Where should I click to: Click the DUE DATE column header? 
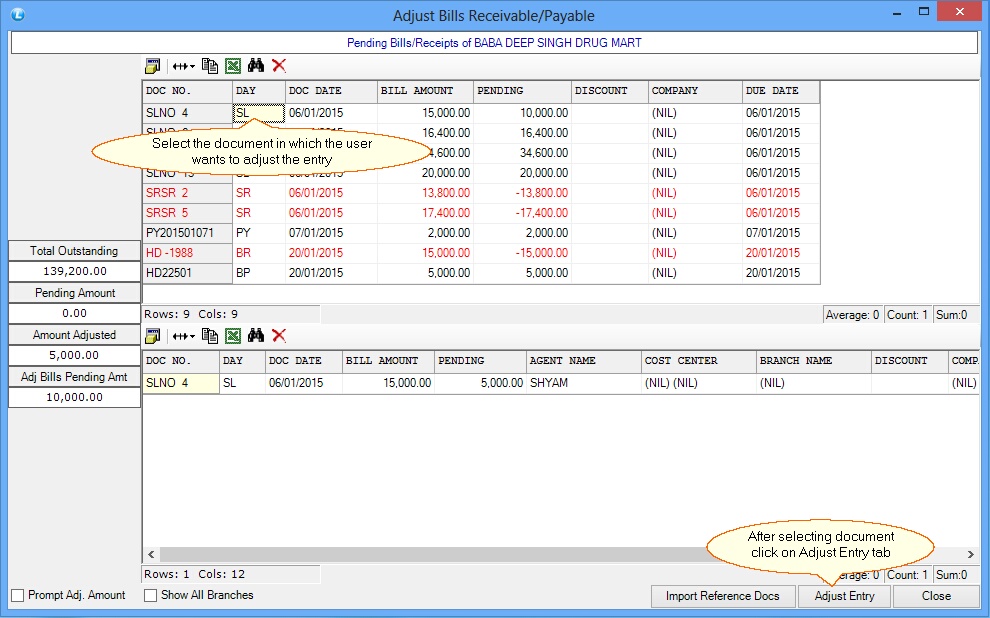pyautogui.click(x=781, y=91)
